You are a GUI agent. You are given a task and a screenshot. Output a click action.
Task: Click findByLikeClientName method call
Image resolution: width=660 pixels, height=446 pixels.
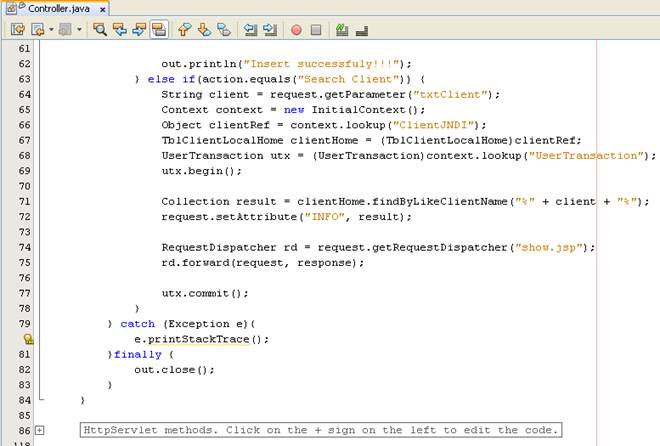point(439,202)
